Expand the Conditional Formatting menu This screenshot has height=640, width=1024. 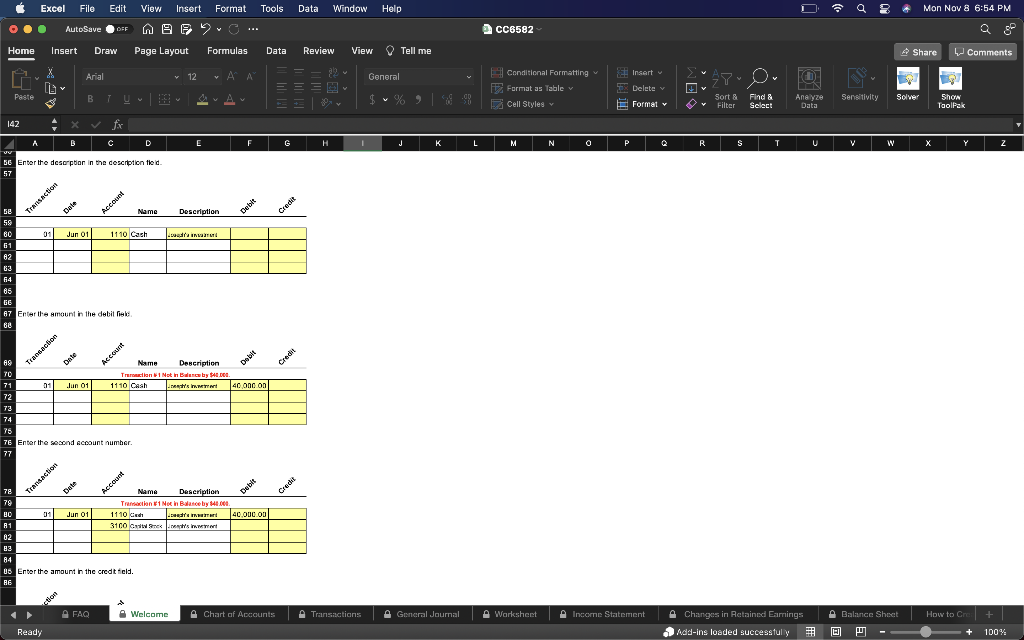544,72
